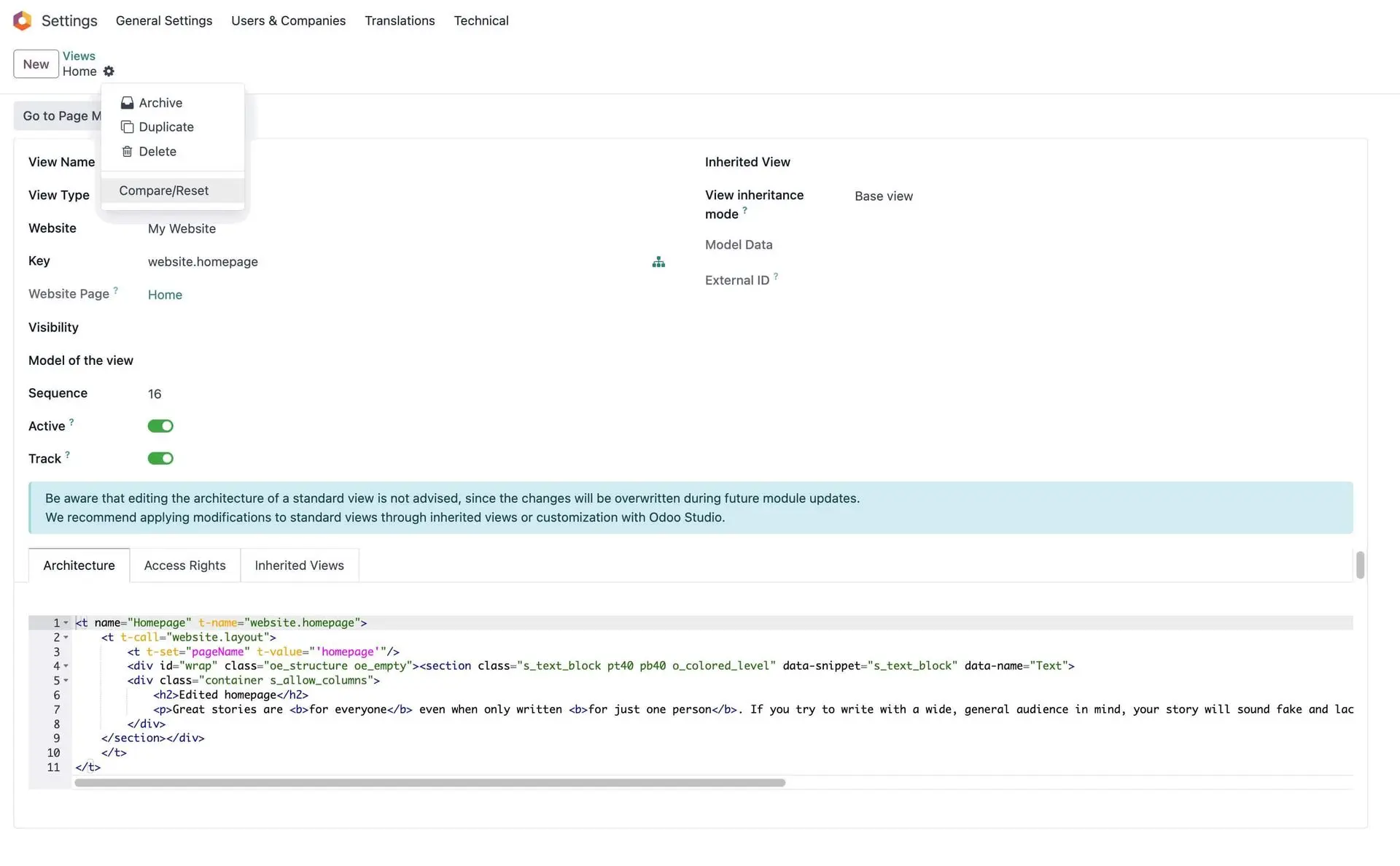Collapse code fold arrow on line 1
Screen dimensions: 1400x866
[x=66, y=623]
